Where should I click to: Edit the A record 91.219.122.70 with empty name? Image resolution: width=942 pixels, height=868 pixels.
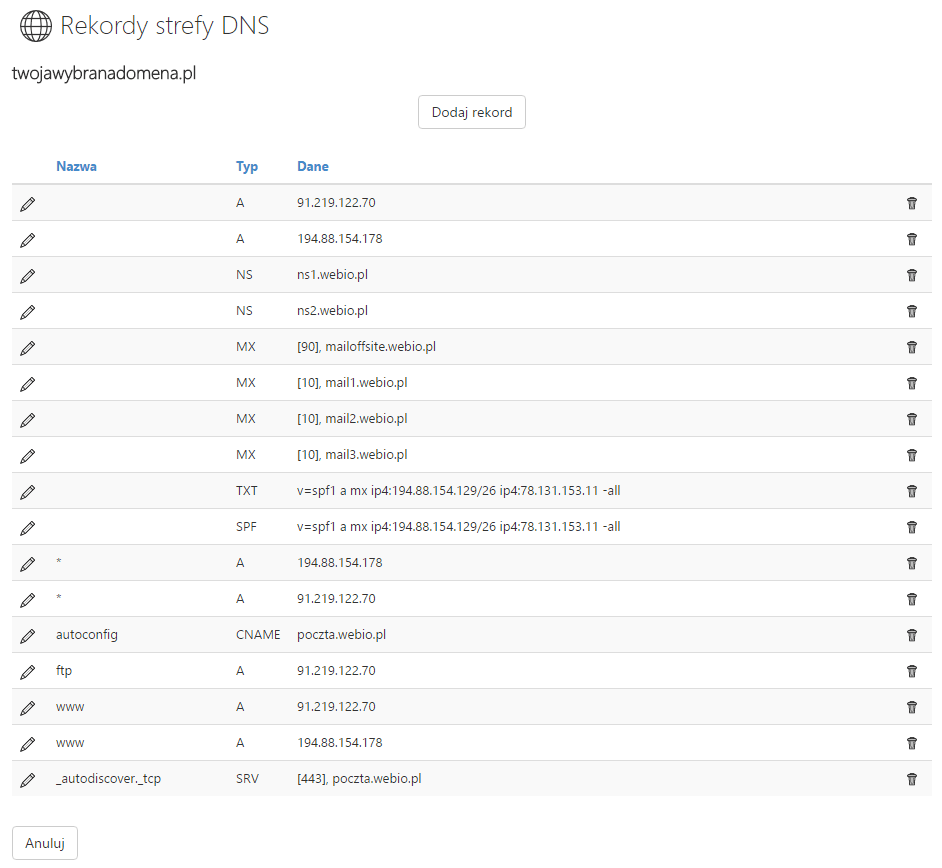pos(28,204)
